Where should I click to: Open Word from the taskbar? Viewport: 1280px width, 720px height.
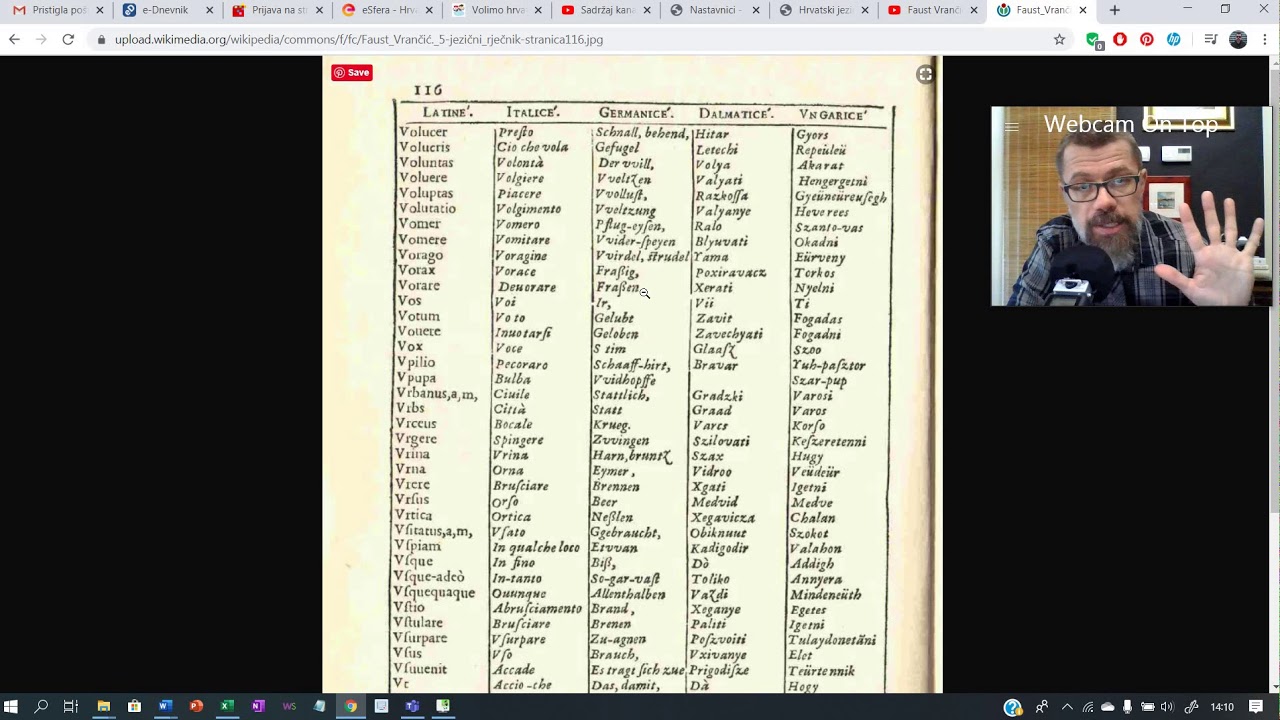click(165, 706)
